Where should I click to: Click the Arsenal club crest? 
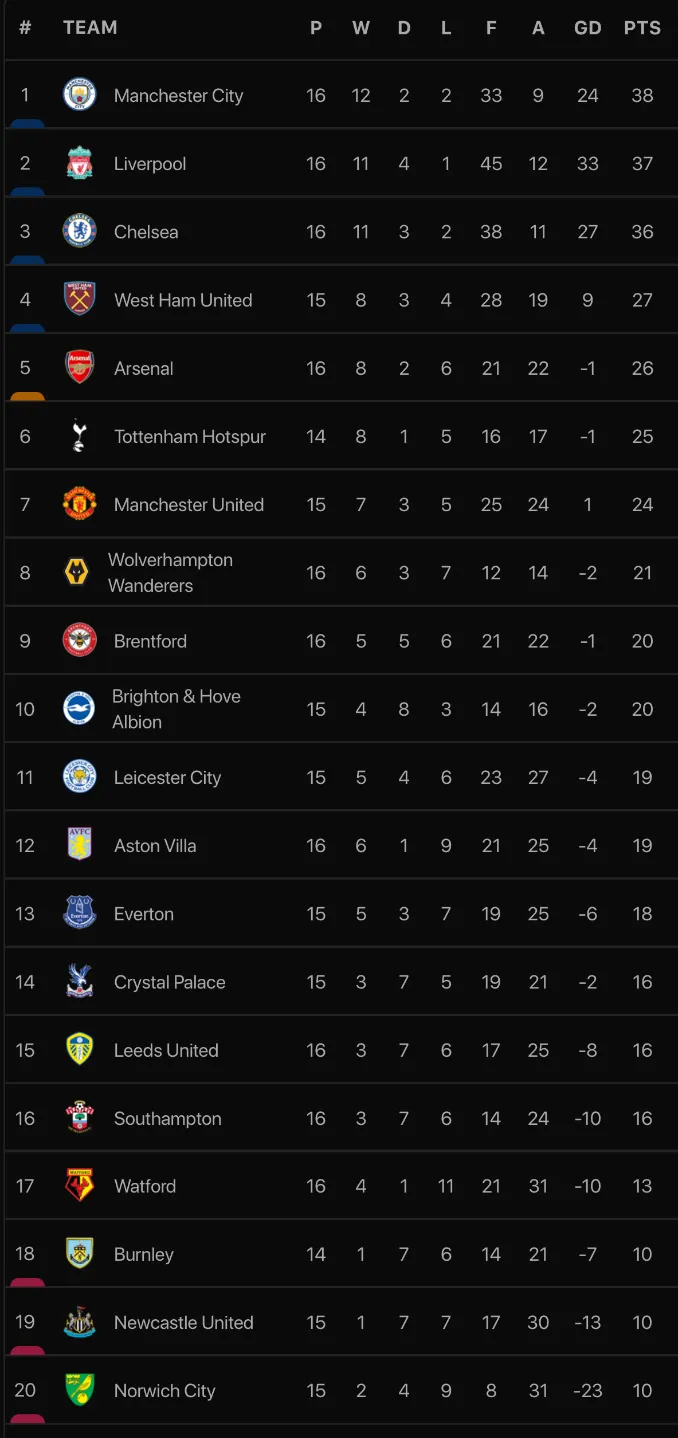click(79, 367)
